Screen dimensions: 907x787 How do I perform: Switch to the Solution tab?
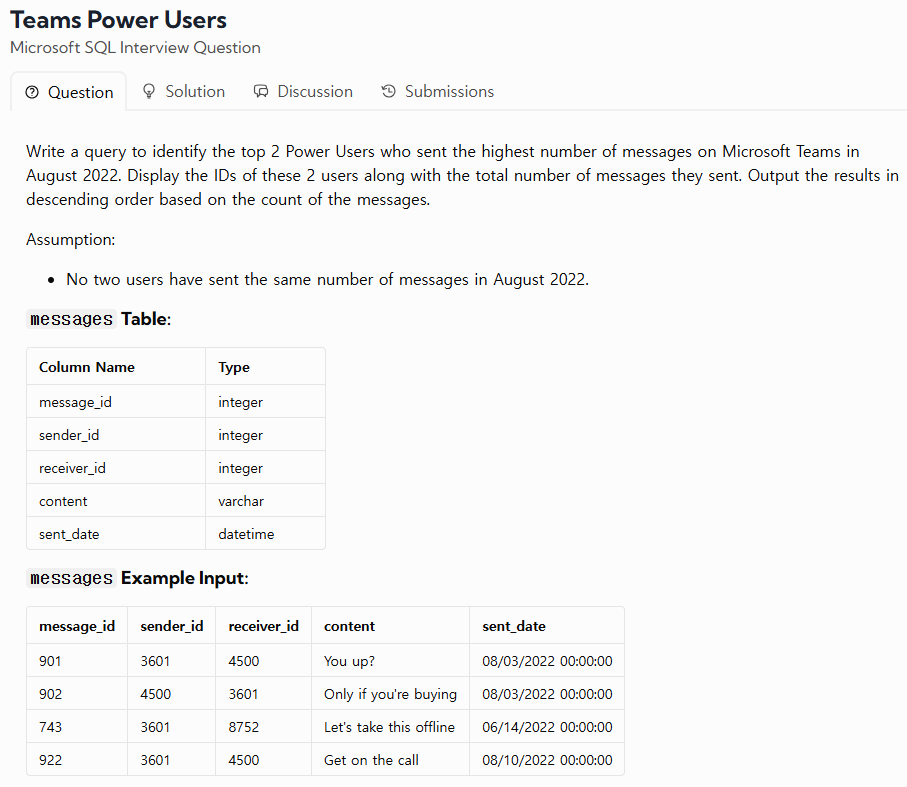click(x=183, y=91)
